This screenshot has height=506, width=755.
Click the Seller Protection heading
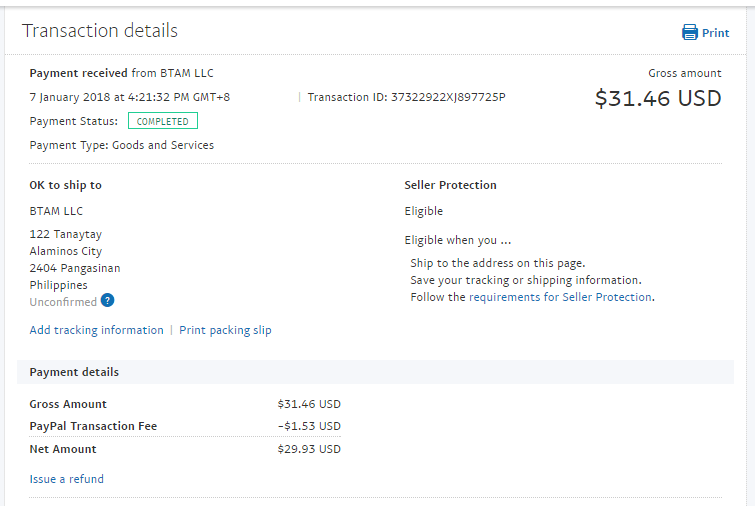(x=450, y=185)
